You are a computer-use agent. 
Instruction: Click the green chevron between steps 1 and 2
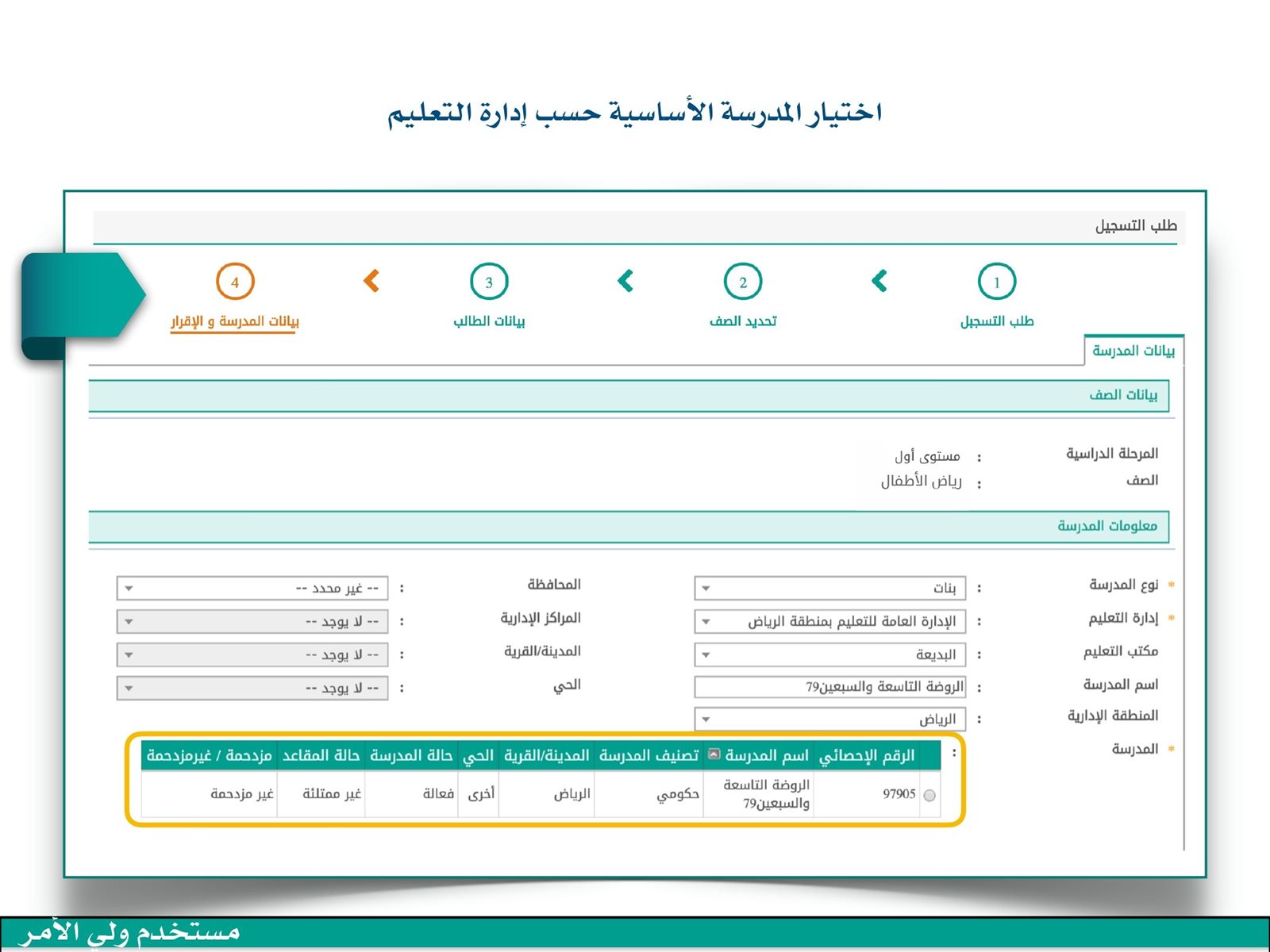[879, 281]
